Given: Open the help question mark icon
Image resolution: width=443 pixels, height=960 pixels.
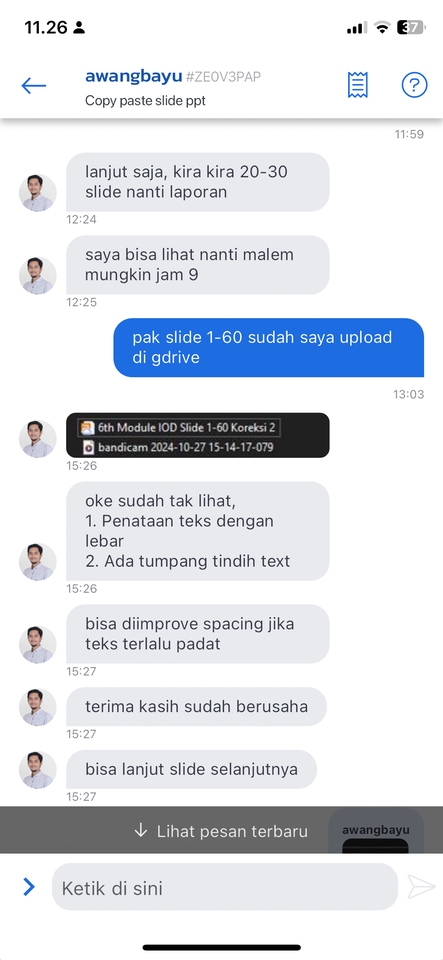Looking at the screenshot, I should (x=414, y=84).
